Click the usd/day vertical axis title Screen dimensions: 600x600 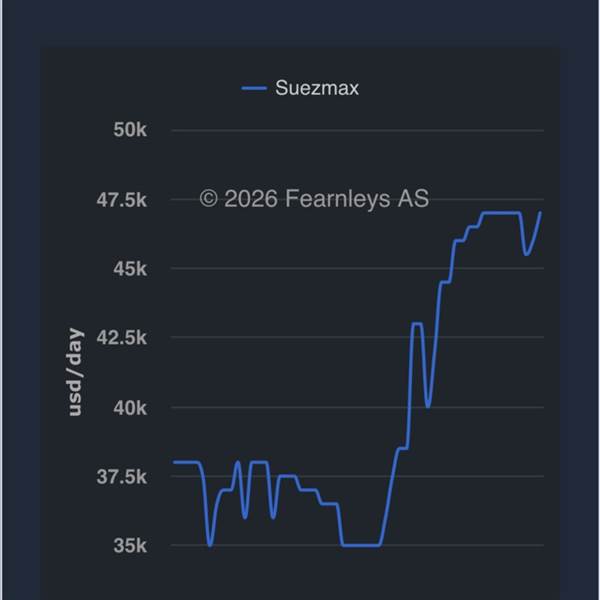76,372
